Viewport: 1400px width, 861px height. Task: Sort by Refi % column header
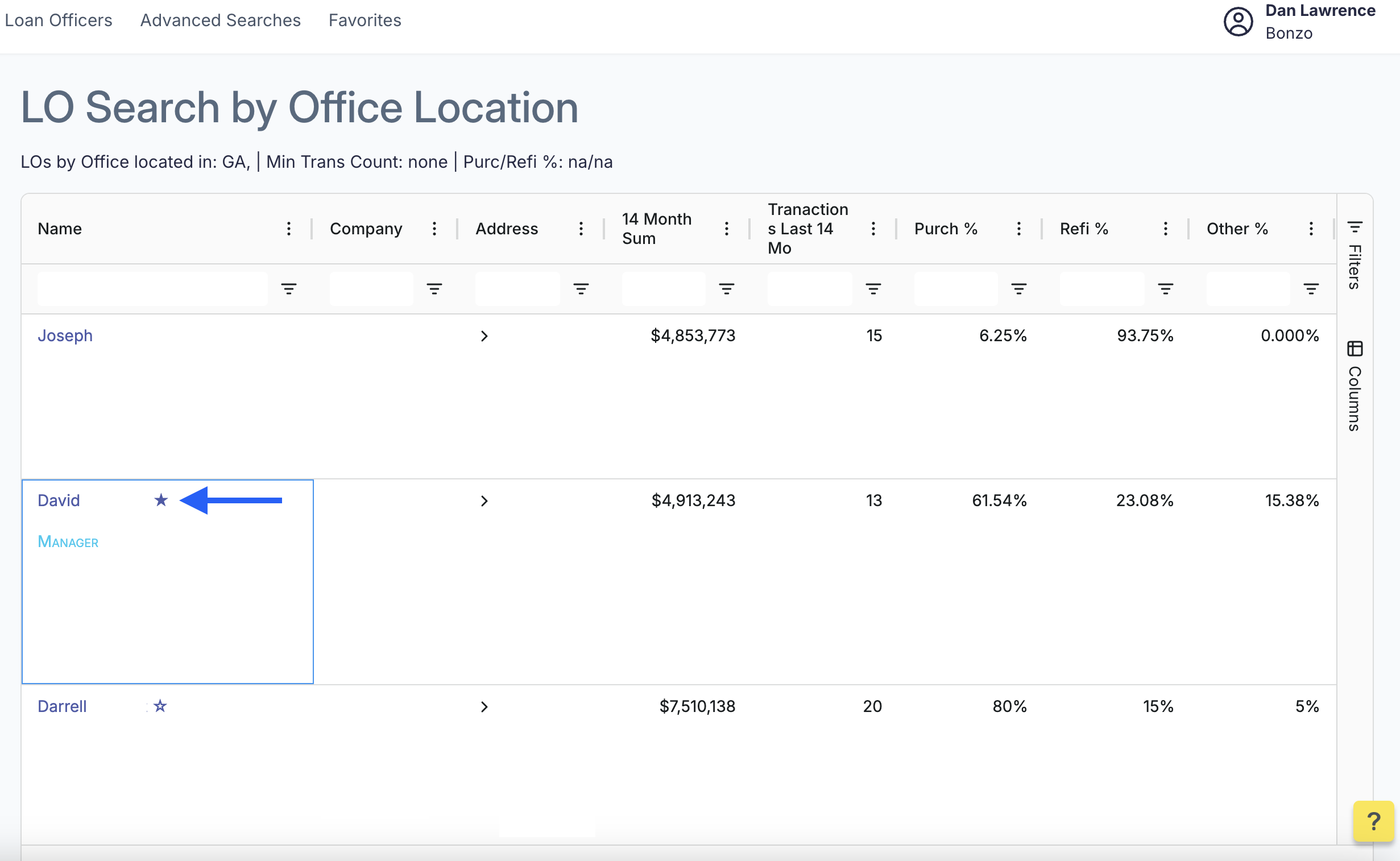click(1084, 229)
